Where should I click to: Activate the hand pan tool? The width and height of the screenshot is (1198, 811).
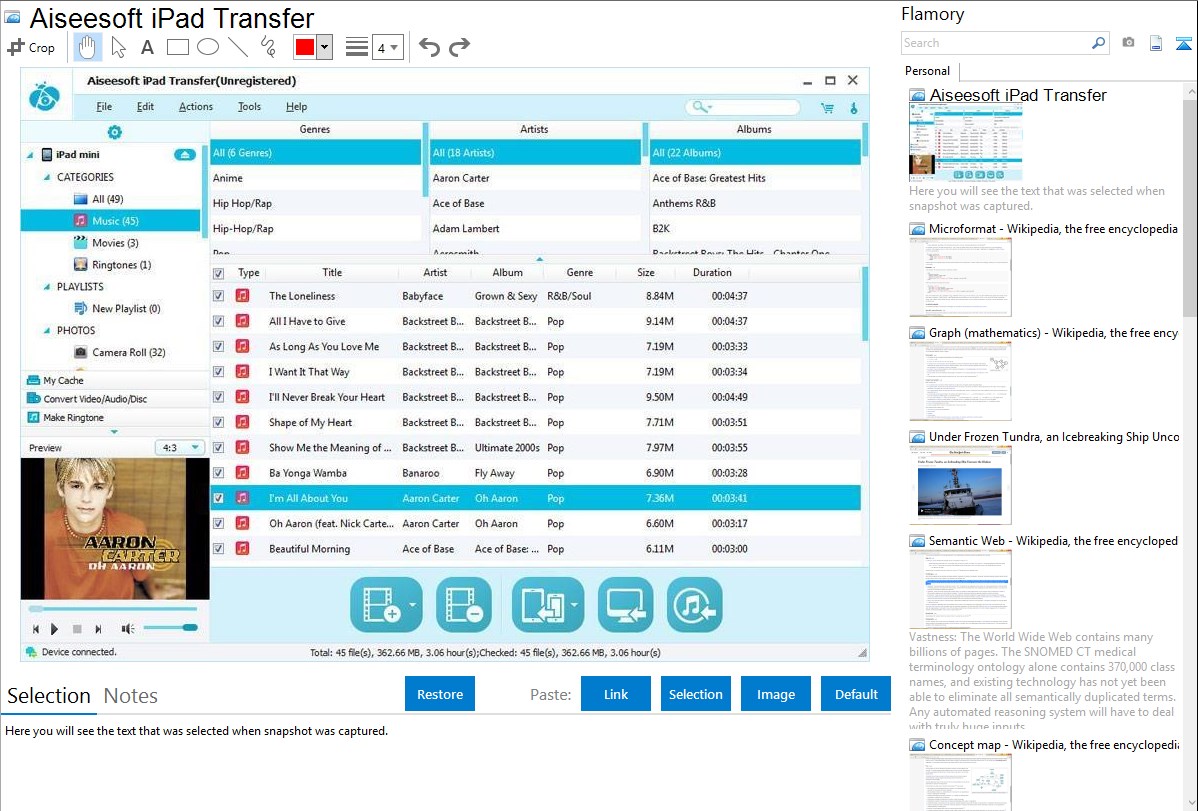87,47
